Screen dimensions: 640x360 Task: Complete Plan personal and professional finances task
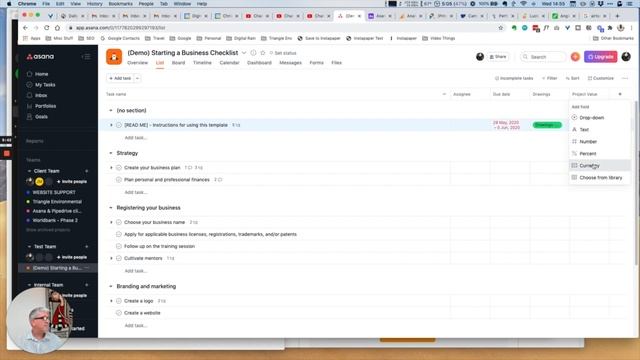119,180
